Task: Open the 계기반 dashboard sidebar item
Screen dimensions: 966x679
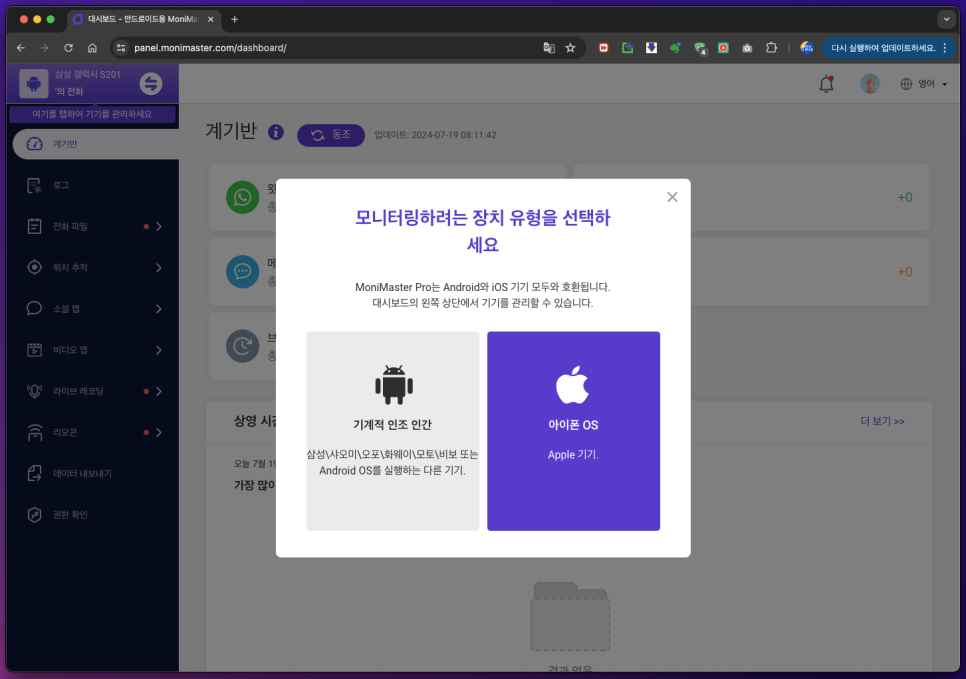Action: (x=95, y=144)
